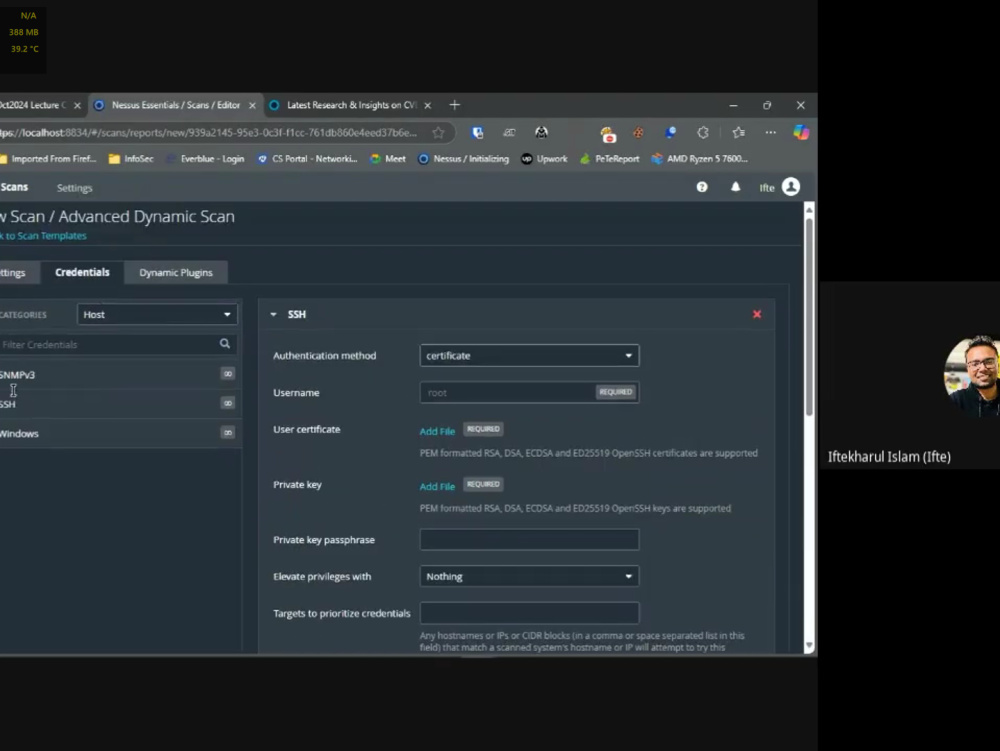Viewport: 1000px width, 751px height.
Task: Open the Copilot icon in toolbar
Action: coord(801,133)
